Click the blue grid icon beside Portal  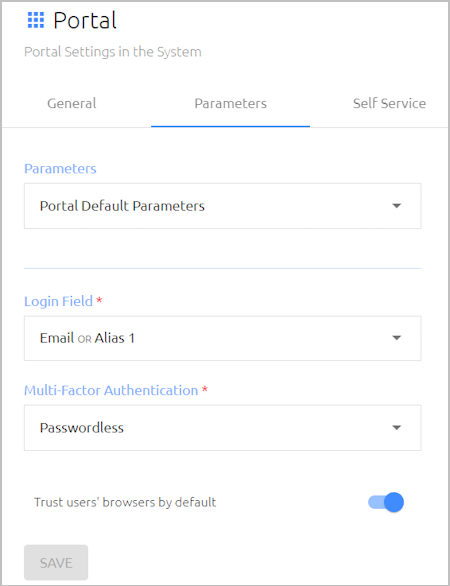tap(36, 20)
